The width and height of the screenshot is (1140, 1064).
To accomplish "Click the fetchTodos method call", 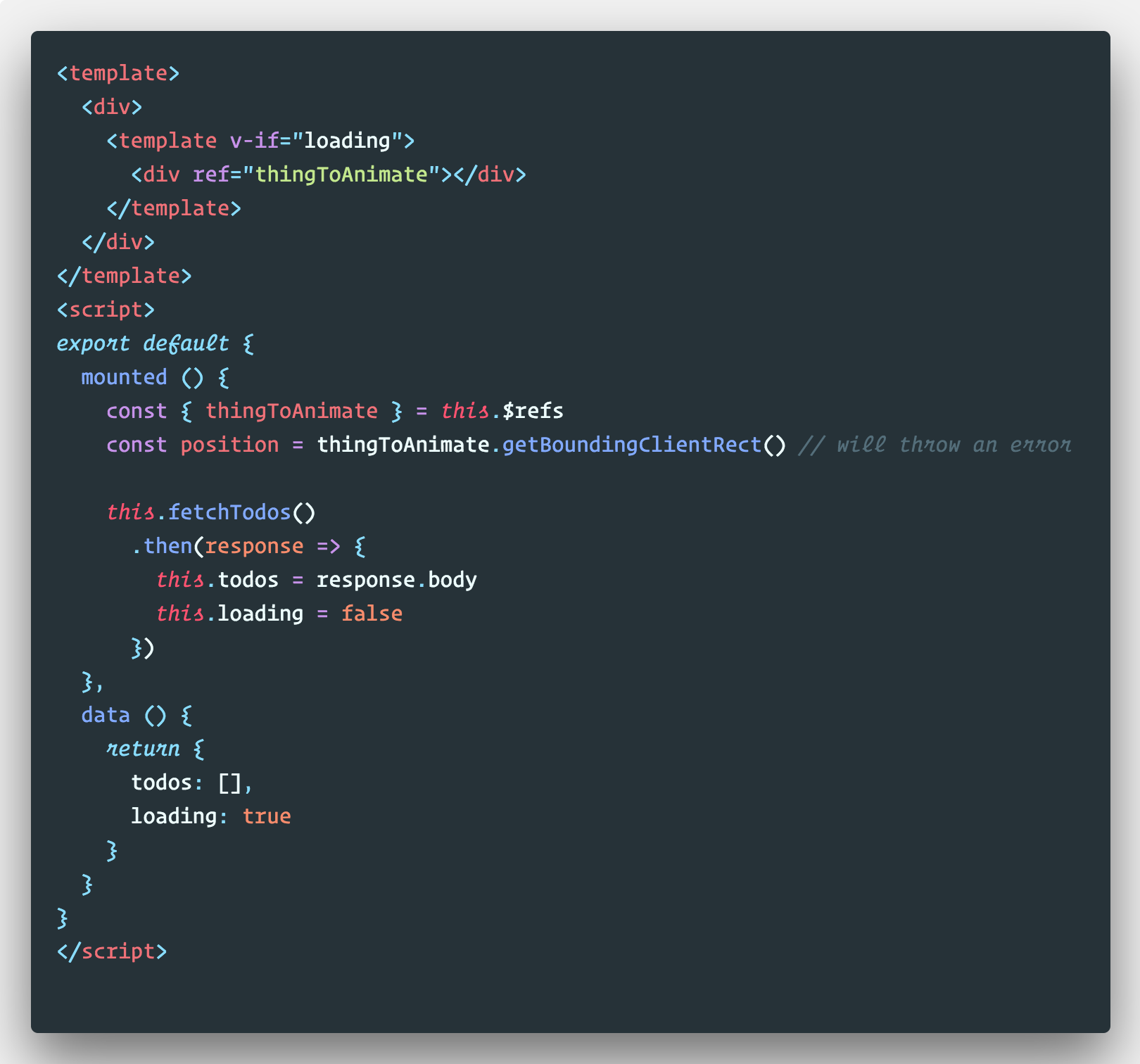I will pyautogui.click(x=229, y=512).
